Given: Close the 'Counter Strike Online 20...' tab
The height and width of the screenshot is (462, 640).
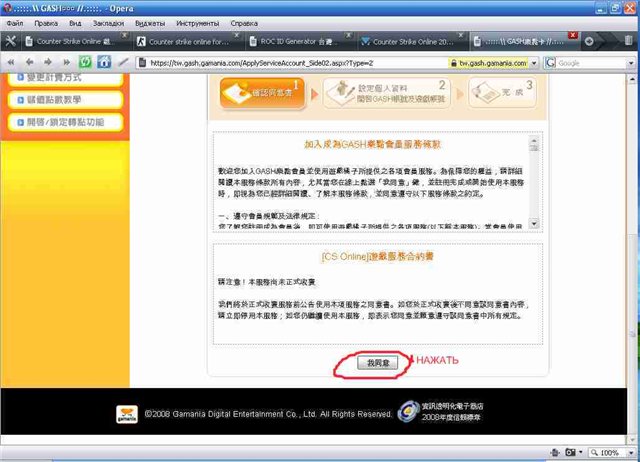Looking at the screenshot, I should click(461, 36).
